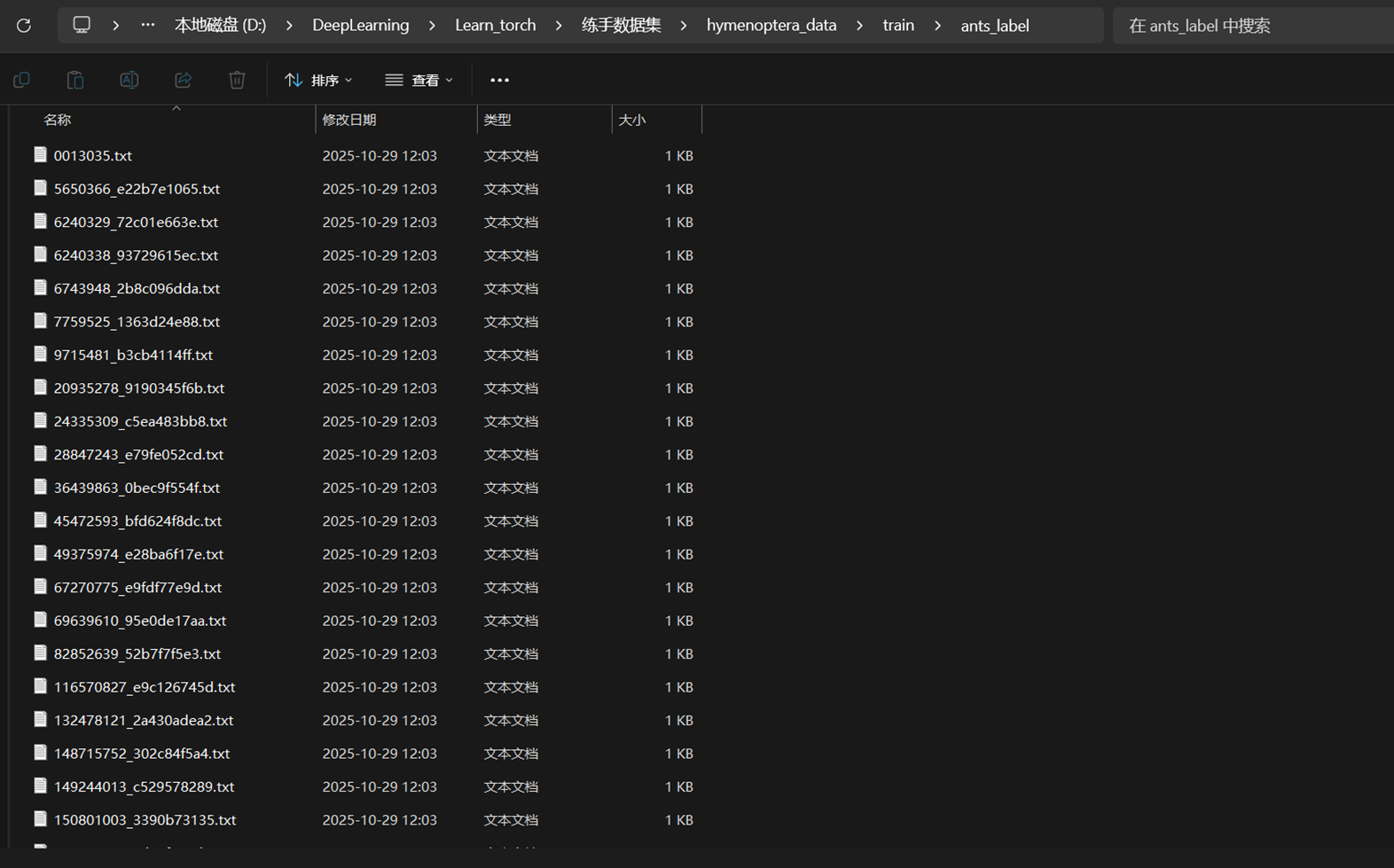
Task: Click the ants_label breadcrumb
Action: pos(995,26)
